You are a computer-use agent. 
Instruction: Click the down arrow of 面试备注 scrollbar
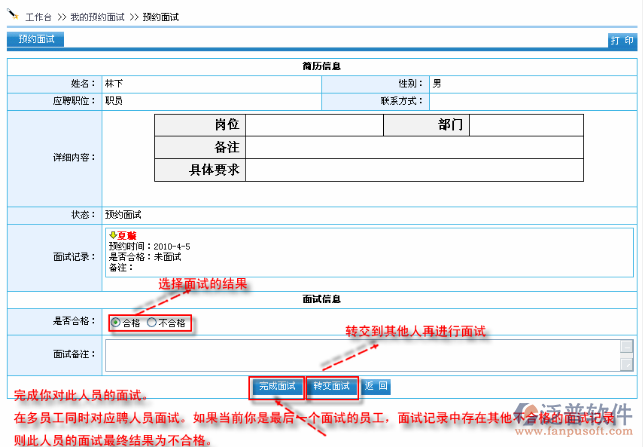(x=627, y=364)
